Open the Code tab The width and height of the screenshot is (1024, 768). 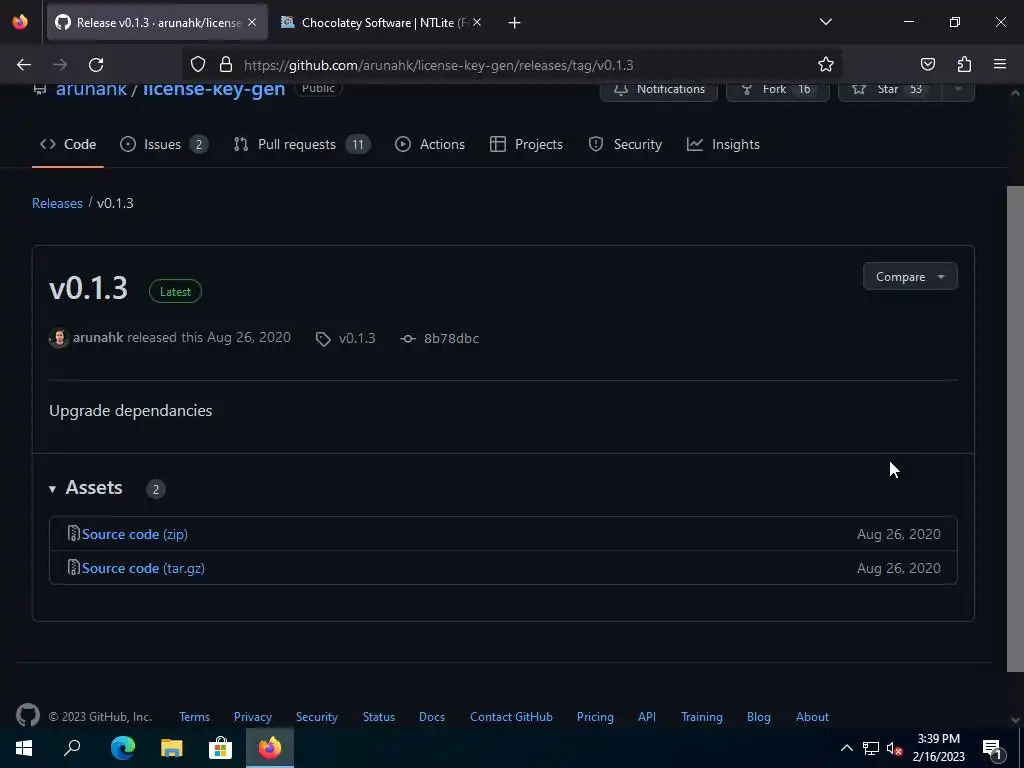[68, 144]
